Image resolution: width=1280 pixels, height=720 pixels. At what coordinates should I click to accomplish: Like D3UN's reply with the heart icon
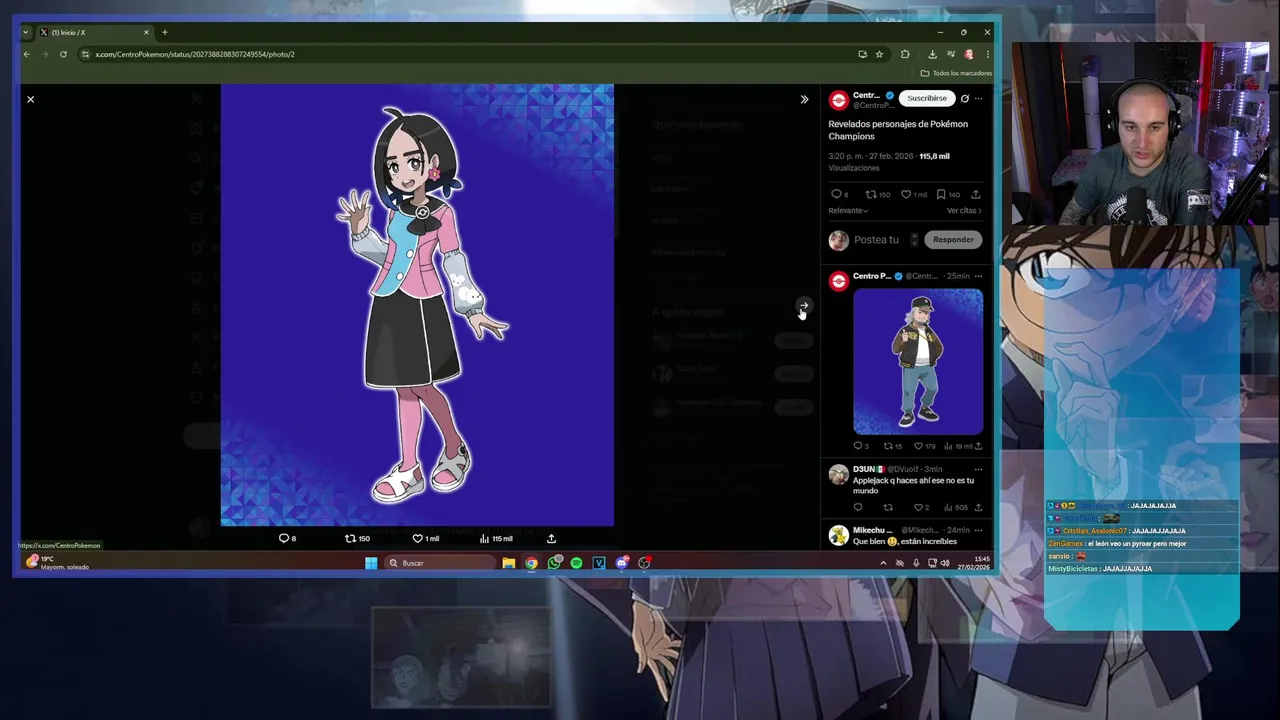click(918, 507)
